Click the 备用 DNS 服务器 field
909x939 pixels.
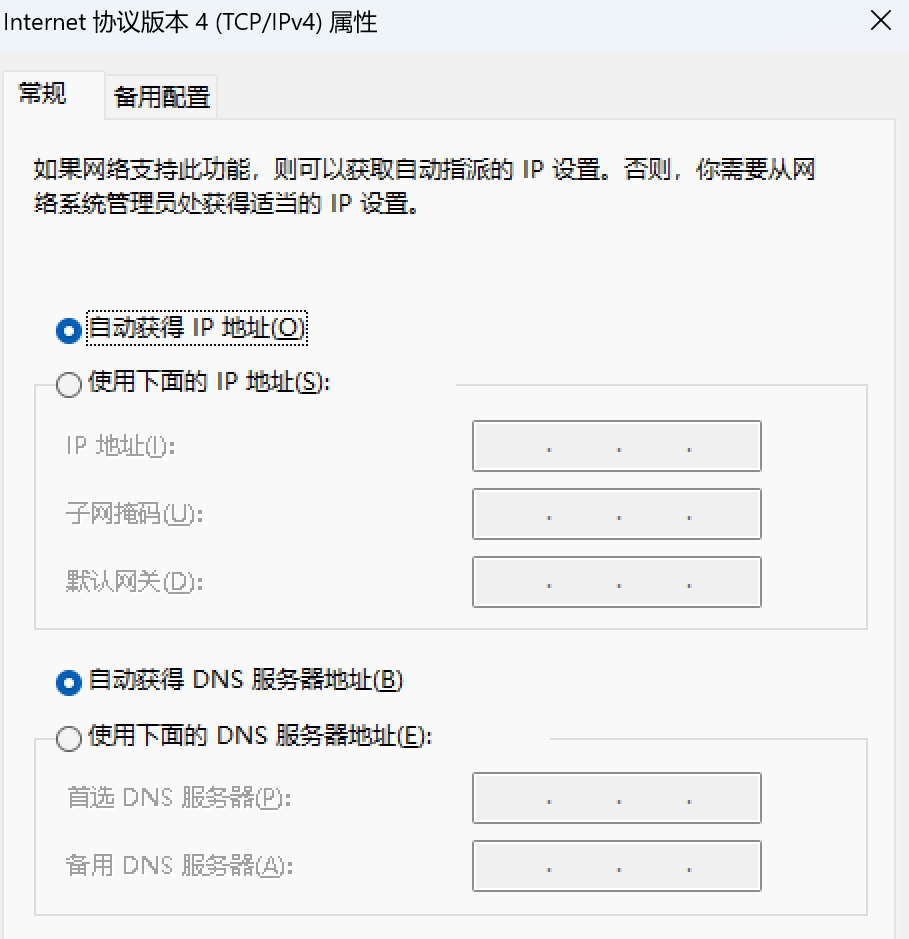617,866
